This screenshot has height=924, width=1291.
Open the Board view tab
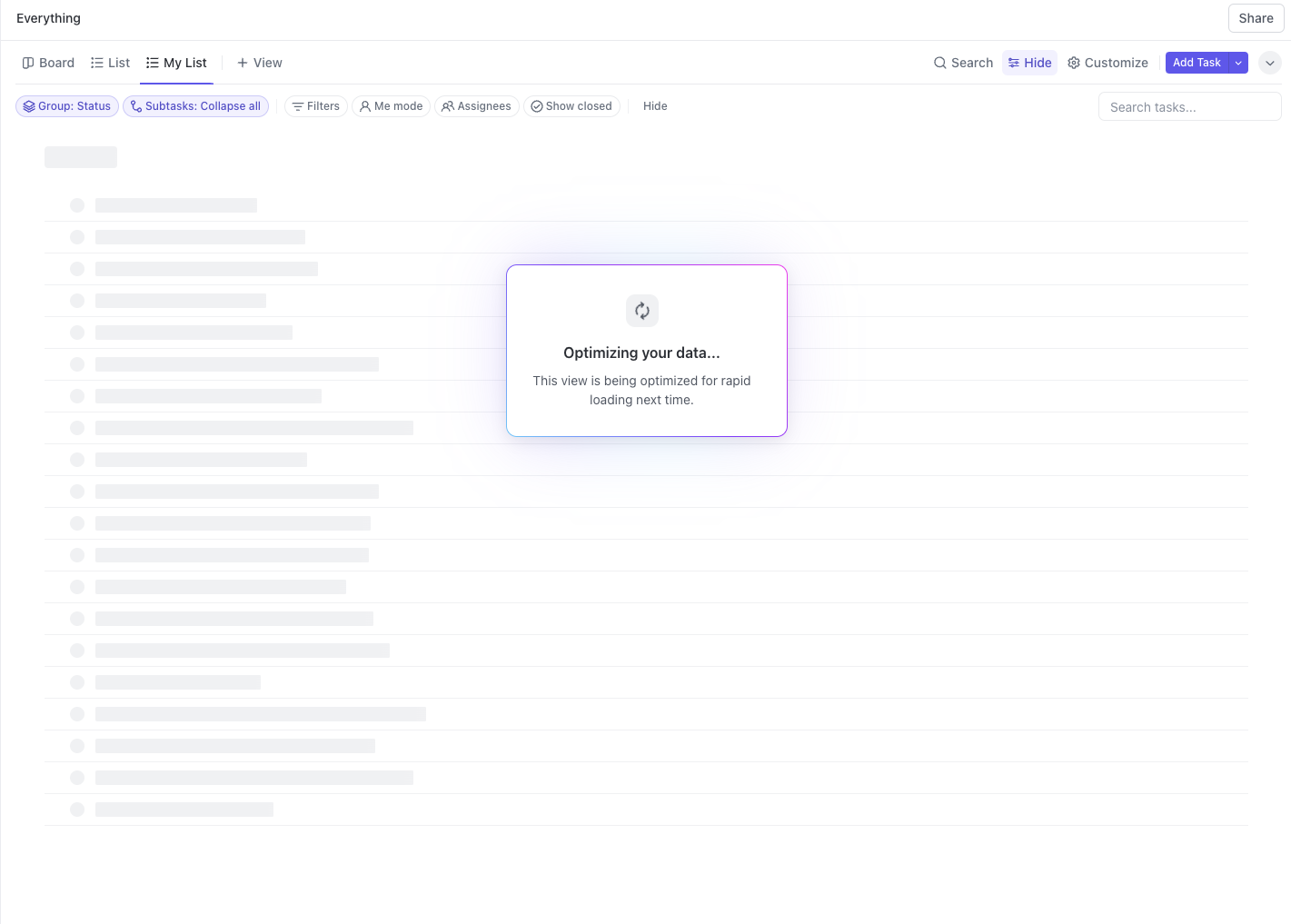click(48, 63)
